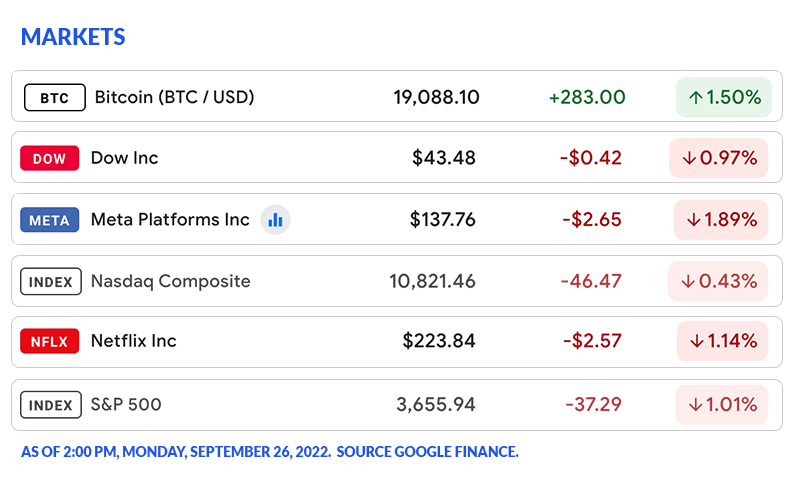This screenshot has width=796, height=496.
Task: Click the BTC ticker badge
Action: 54,98
